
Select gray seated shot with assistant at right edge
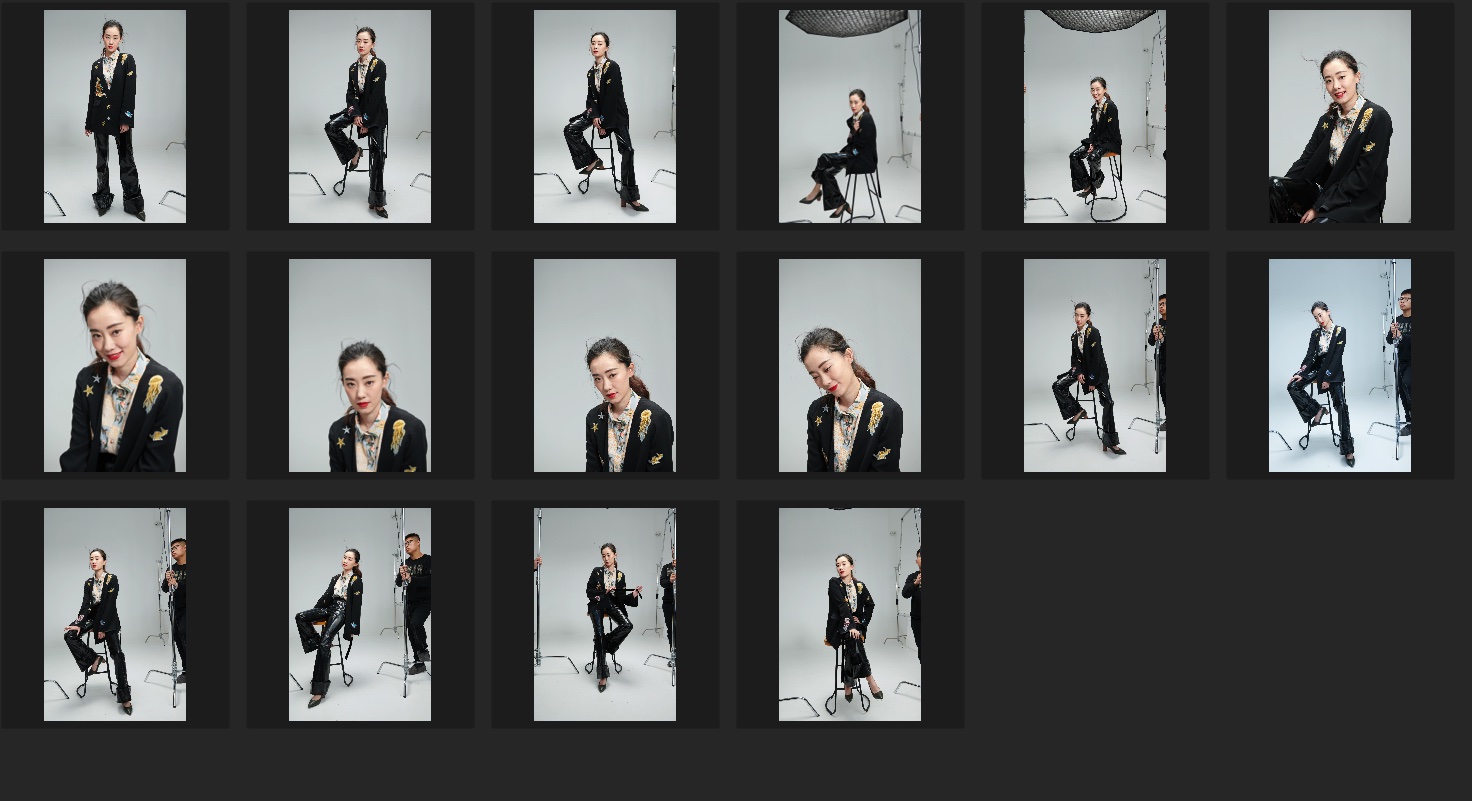pos(1095,365)
